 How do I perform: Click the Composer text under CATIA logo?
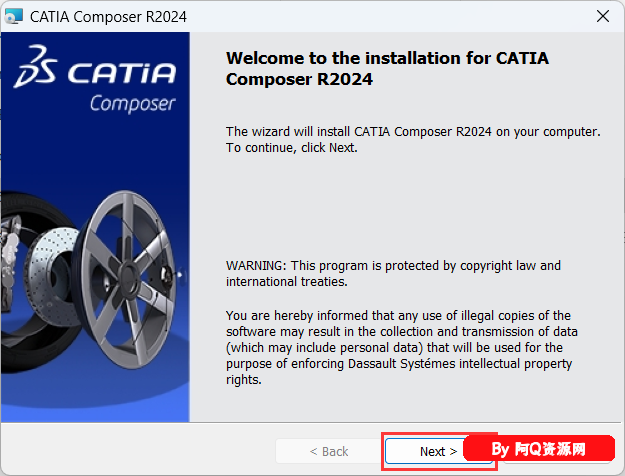coord(132,103)
